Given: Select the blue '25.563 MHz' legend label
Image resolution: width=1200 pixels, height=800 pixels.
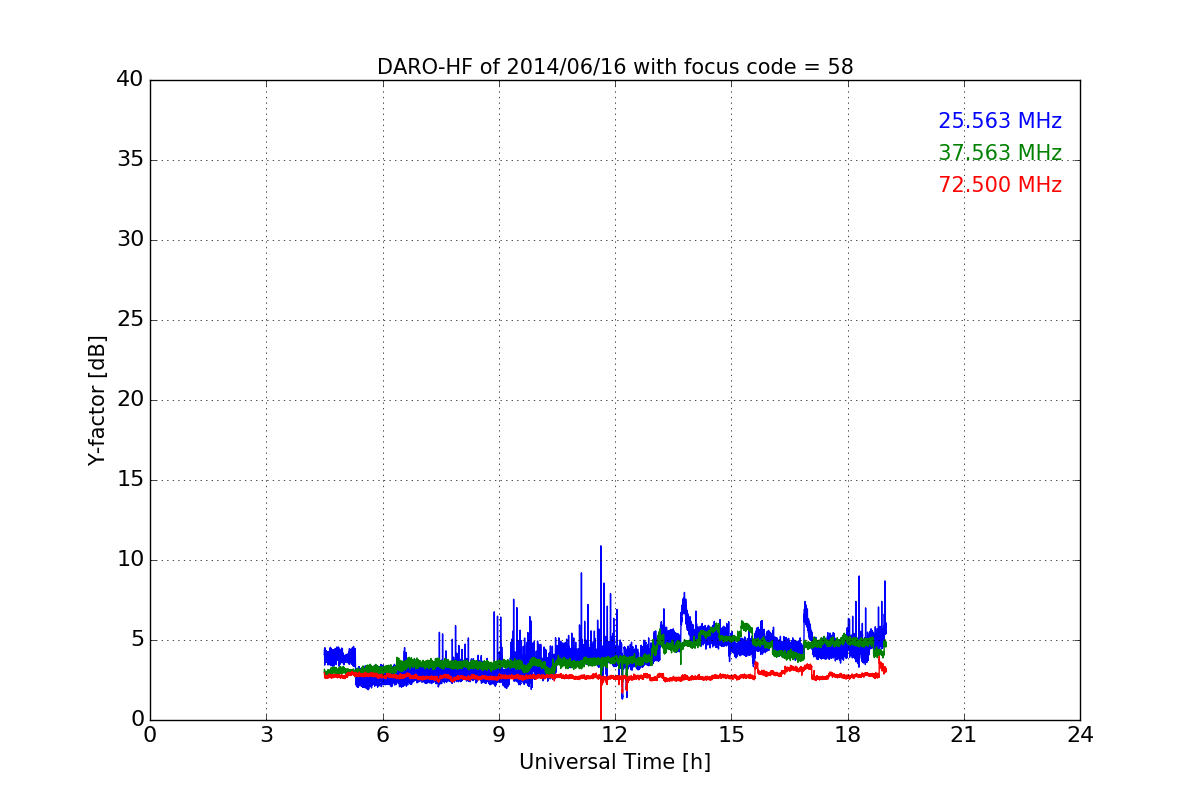Looking at the screenshot, I should point(1000,121).
